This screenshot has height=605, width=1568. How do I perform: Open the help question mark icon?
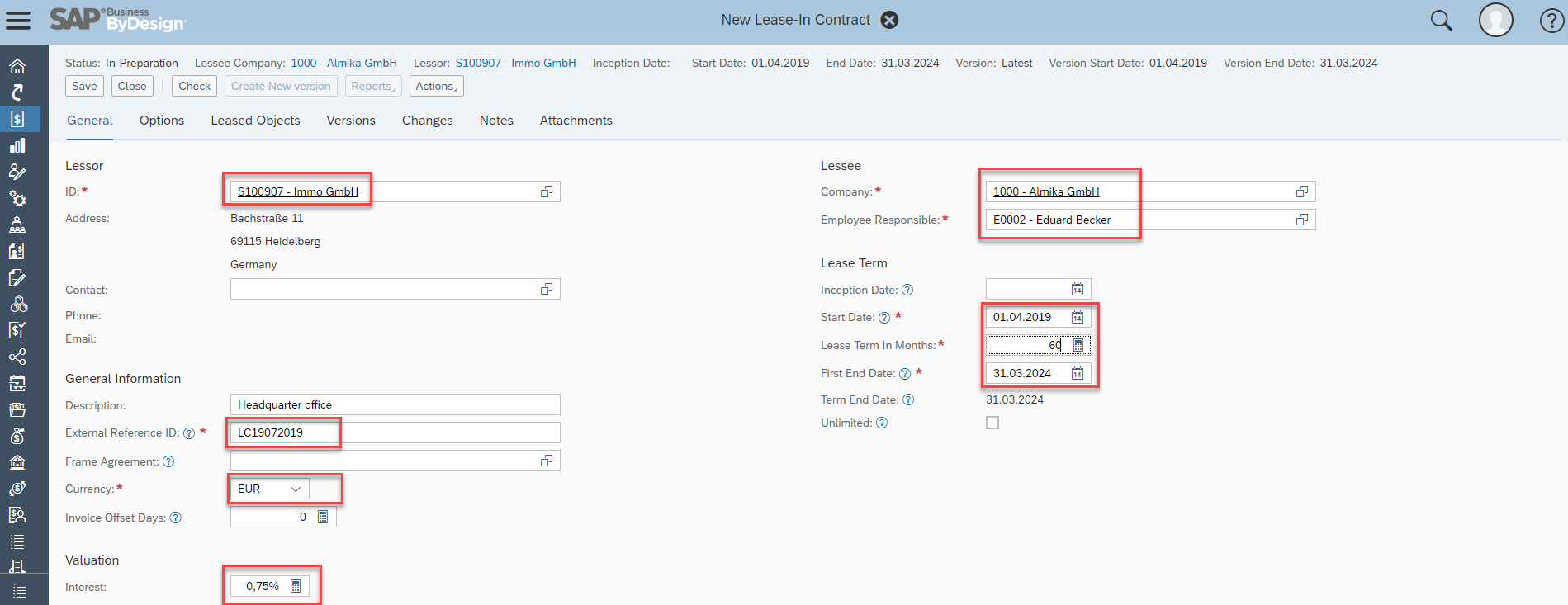[1551, 21]
